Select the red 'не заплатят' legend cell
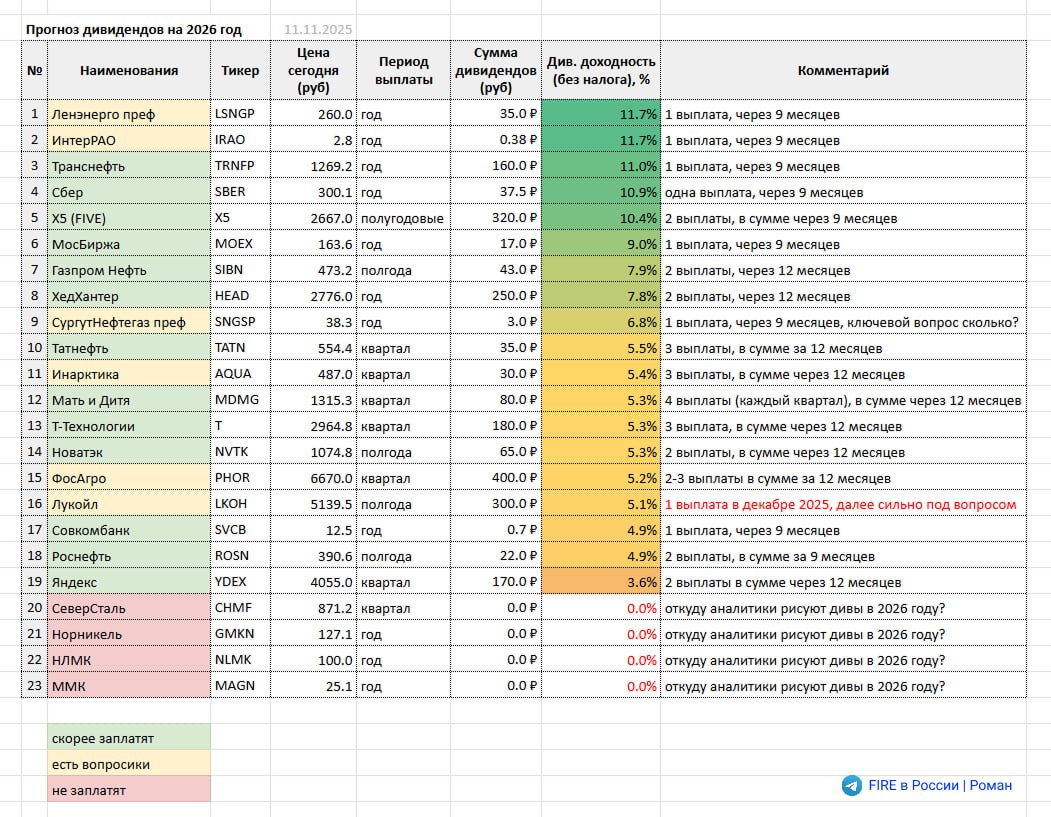1051x817 pixels. pyautogui.click(x=129, y=790)
